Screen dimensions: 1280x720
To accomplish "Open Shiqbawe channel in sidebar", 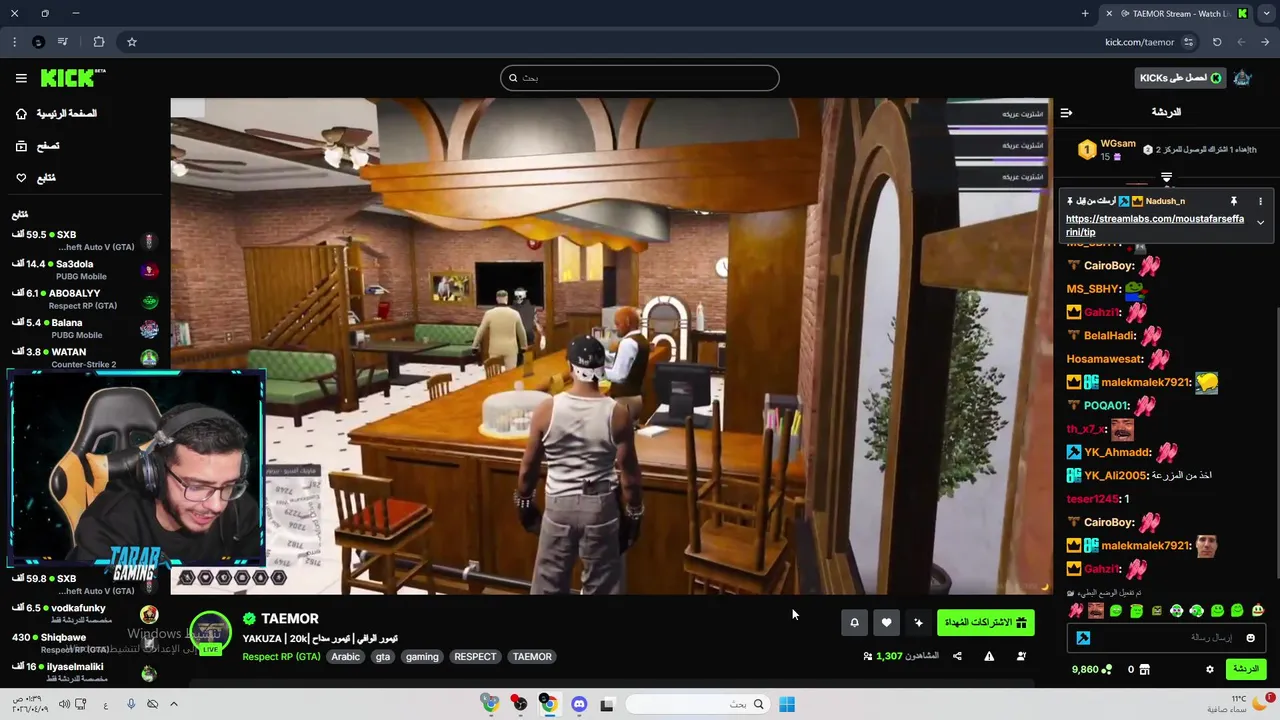I will [x=84, y=642].
